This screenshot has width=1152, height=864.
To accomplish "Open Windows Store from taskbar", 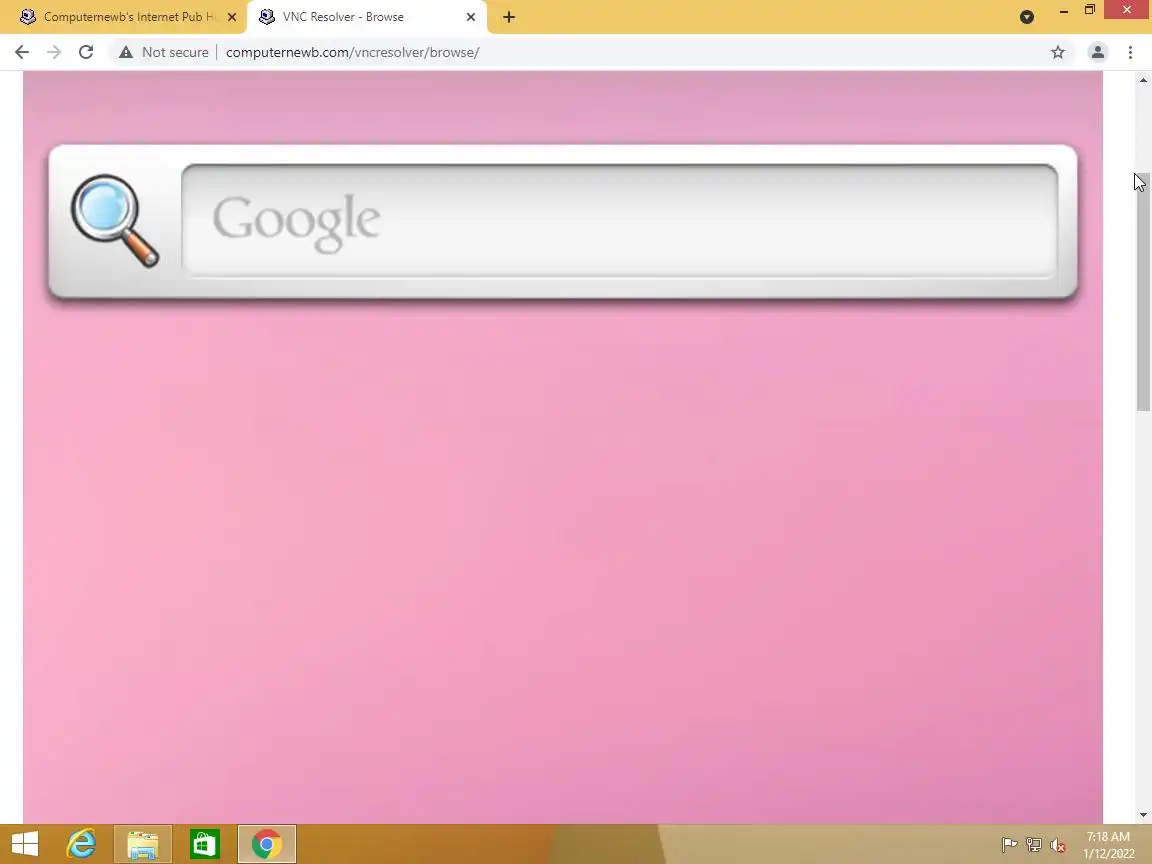I will (204, 844).
